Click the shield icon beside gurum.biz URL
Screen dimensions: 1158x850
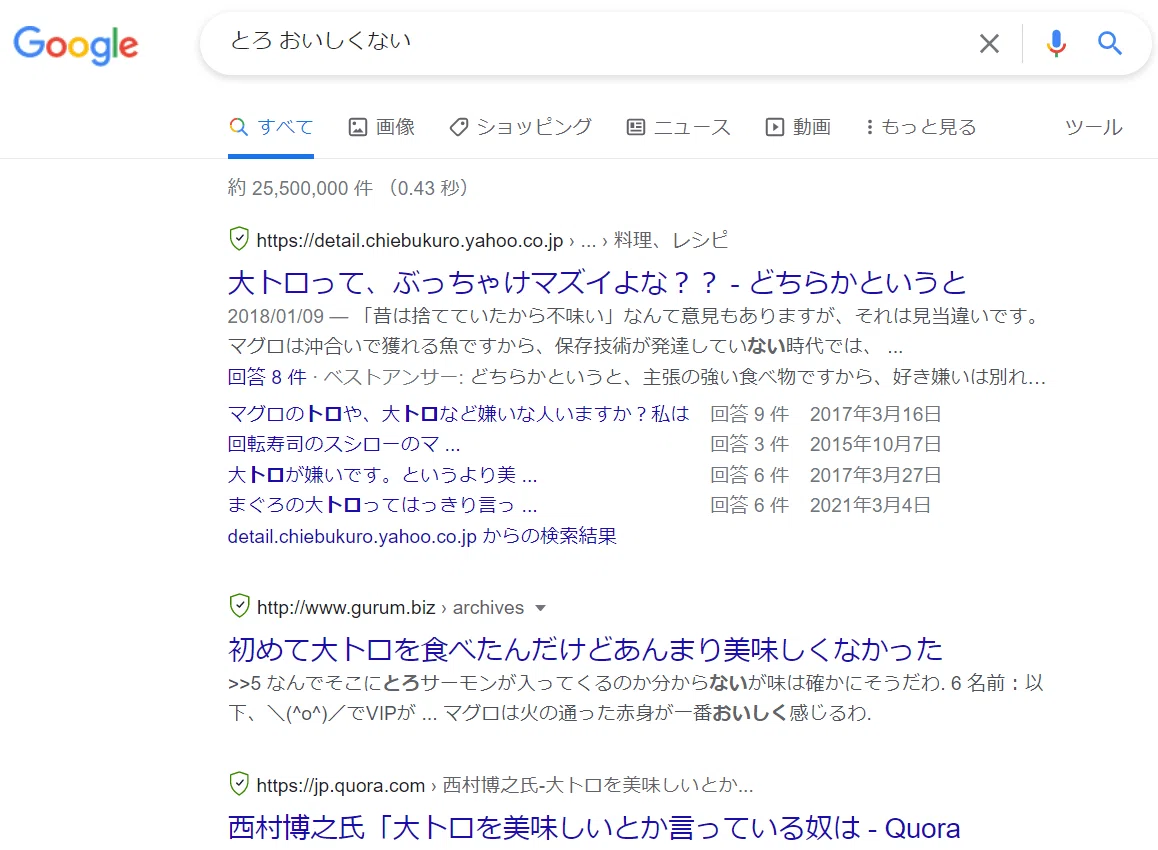[239, 606]
